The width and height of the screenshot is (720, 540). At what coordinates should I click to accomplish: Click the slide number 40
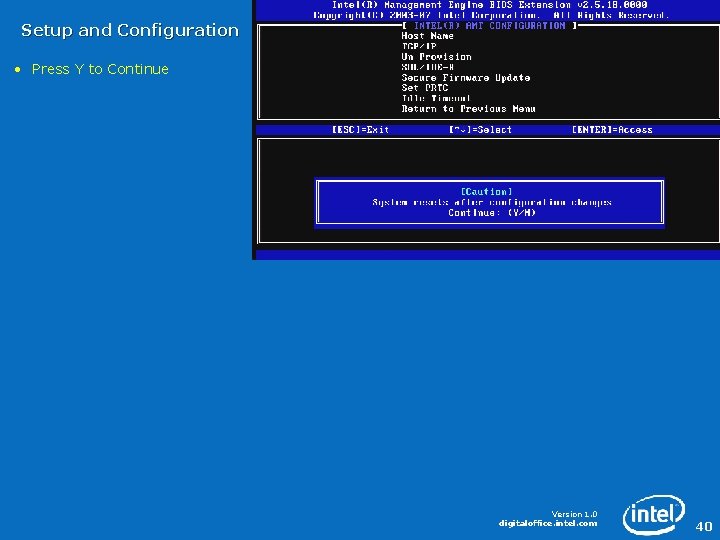704,526
